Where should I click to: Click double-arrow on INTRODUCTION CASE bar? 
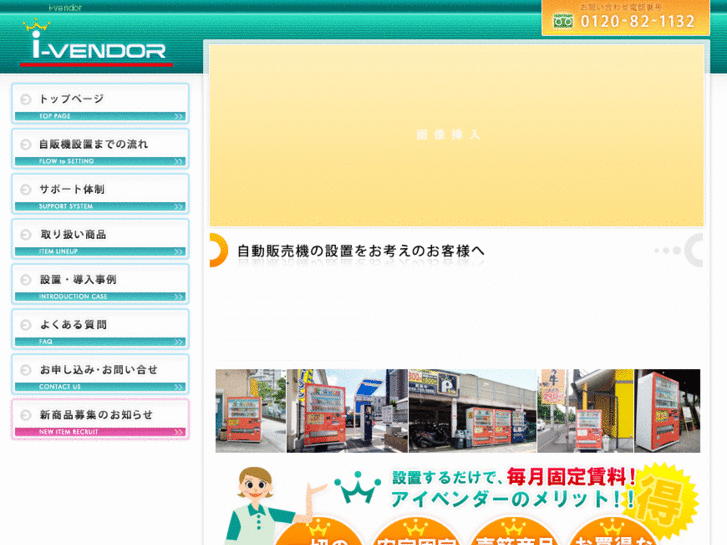click(179, 296)
